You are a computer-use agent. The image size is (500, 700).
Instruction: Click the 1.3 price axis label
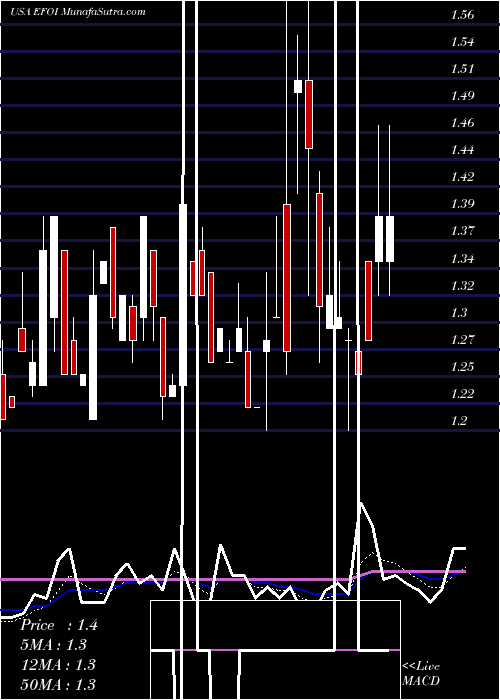coord(459,313)
